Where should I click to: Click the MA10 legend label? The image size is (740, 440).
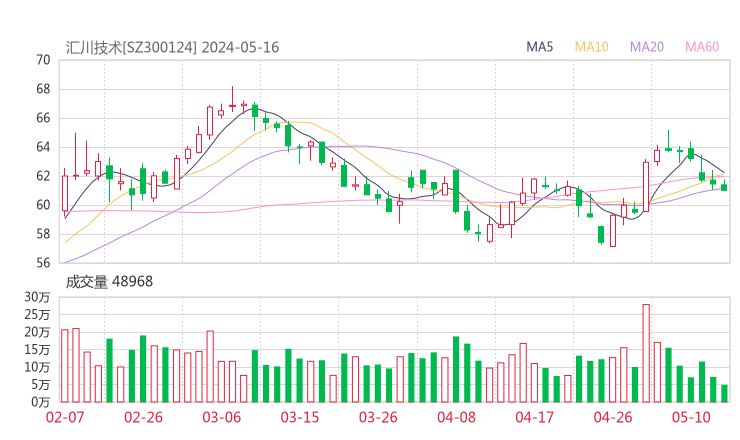tap(591, 47)
